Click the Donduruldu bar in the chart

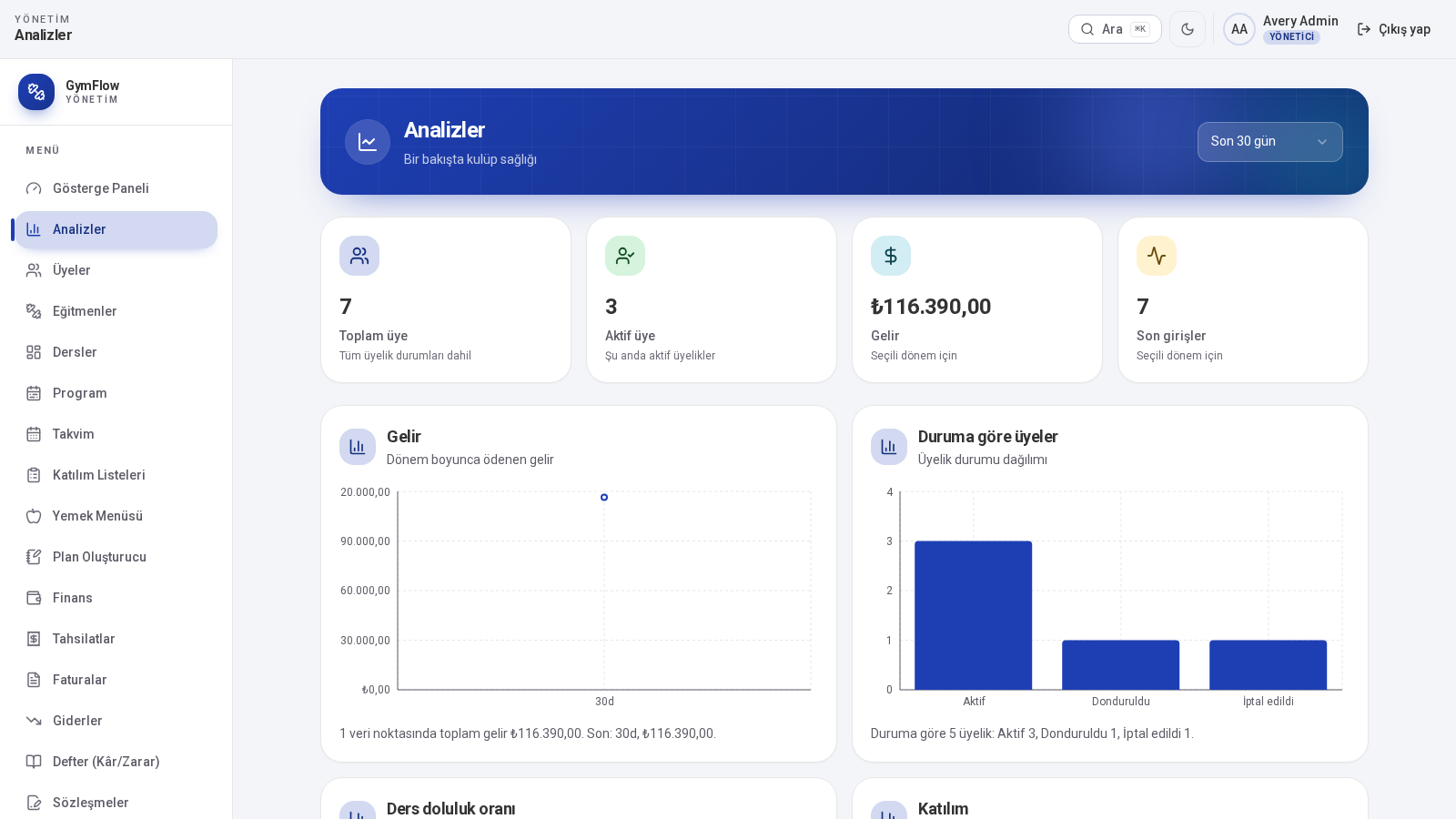(x=1121, y=665)
